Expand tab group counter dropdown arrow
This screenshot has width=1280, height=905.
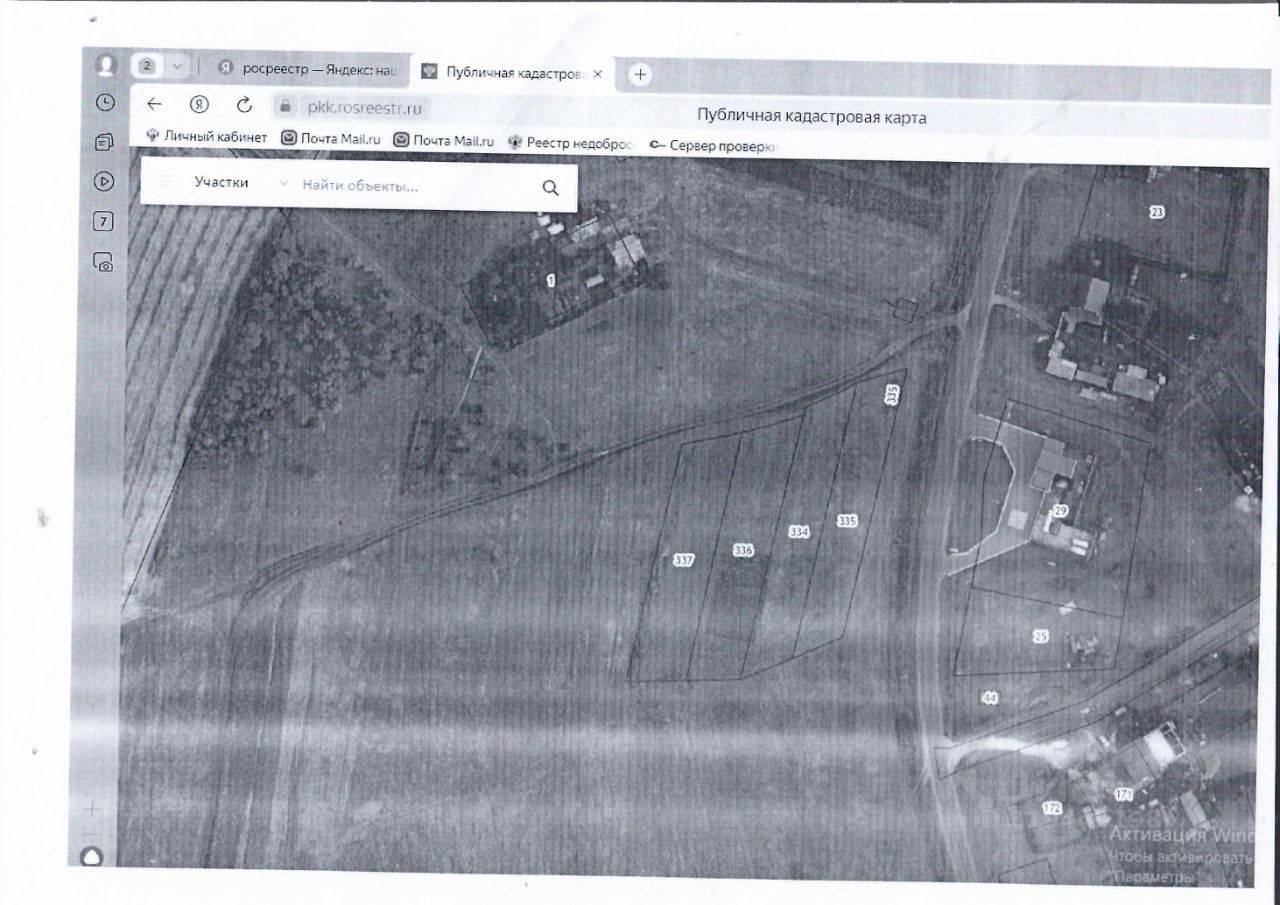(x=177, y=66)
